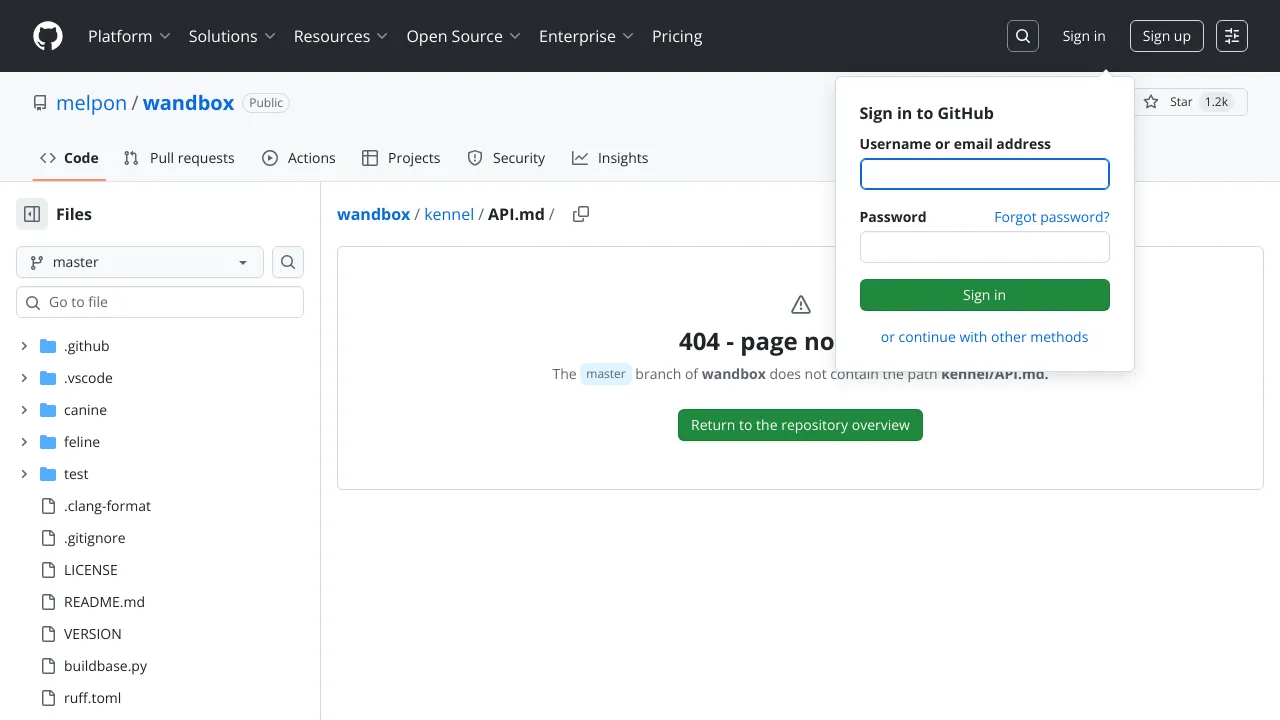Focus the Go to file search box
Screen dimensions: 1280x720
pos(160,302)
